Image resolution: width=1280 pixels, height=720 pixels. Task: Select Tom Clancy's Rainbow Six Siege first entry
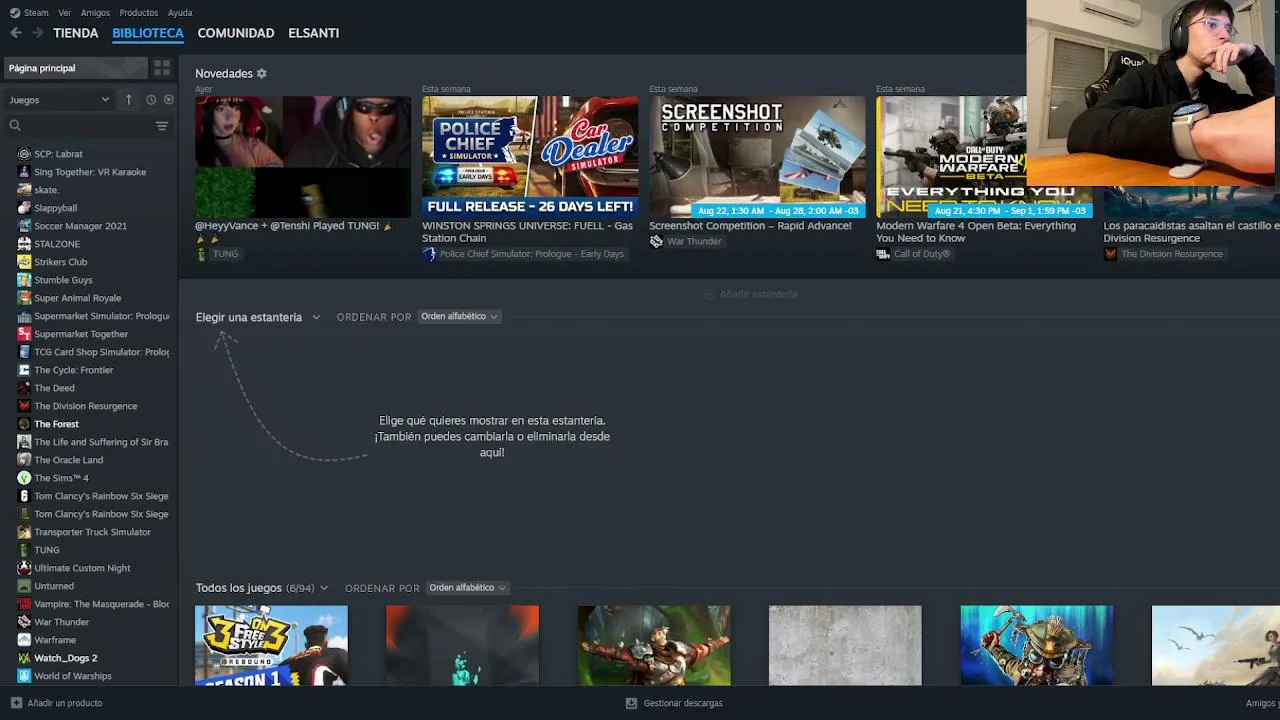101,496
